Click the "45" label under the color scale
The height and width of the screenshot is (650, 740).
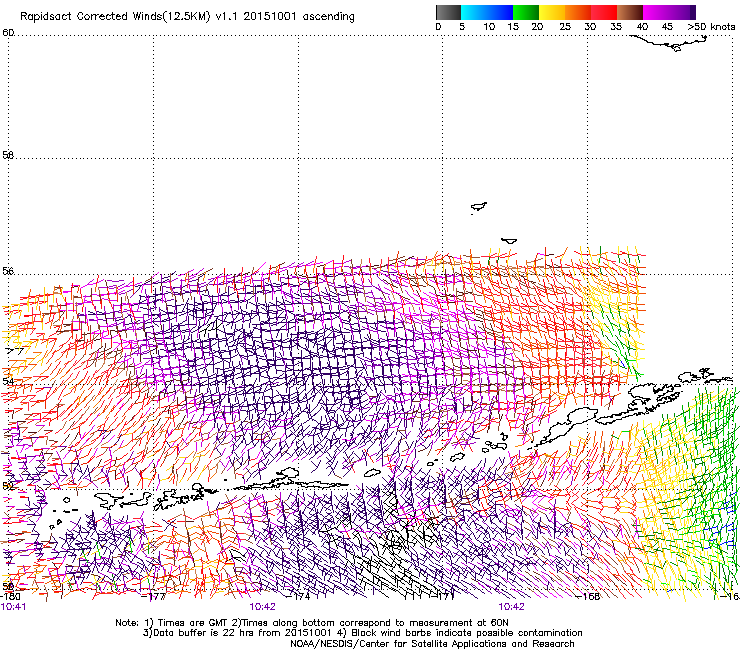[x=667, y=27]
